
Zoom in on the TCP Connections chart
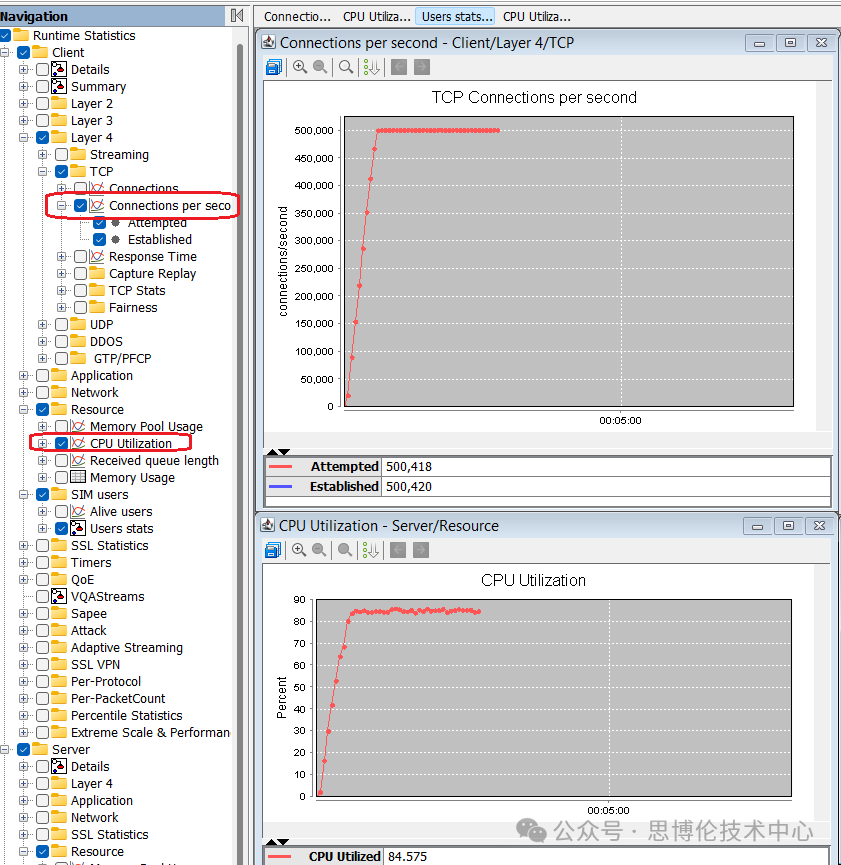click(x=299, y=67)
